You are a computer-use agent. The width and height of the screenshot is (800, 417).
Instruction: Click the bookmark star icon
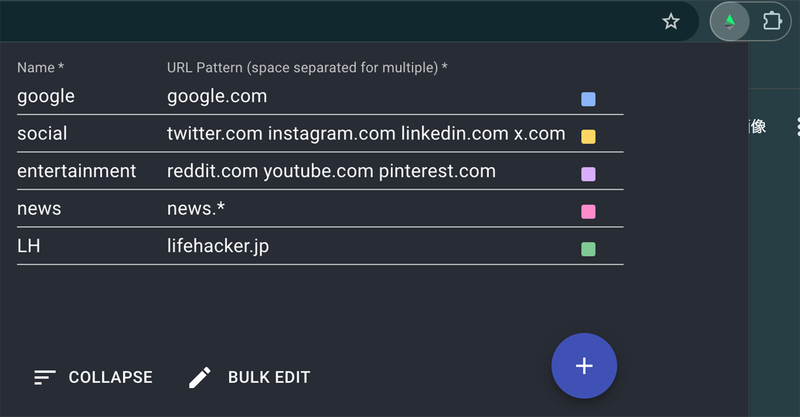pos(671,21)
